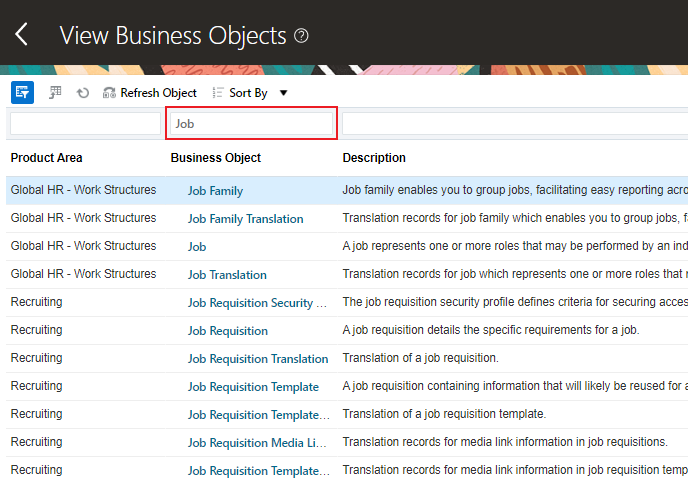This screenshot has width=688, height=482.
Task: Click the Product Area filter field
Action: (85, 124)
